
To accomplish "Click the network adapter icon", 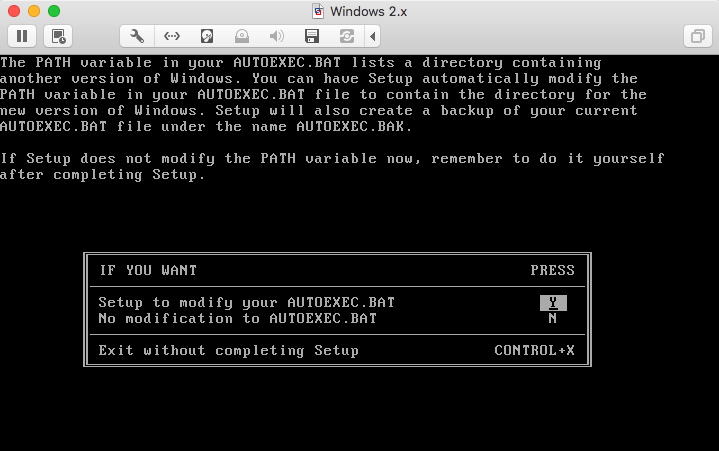I will pos(172,36).
